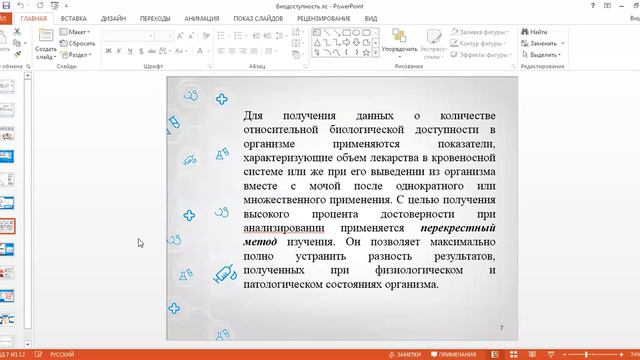Switch to slide sorter view
The width and height of the screenshot is (640, 360).
(x=513, y=354)
